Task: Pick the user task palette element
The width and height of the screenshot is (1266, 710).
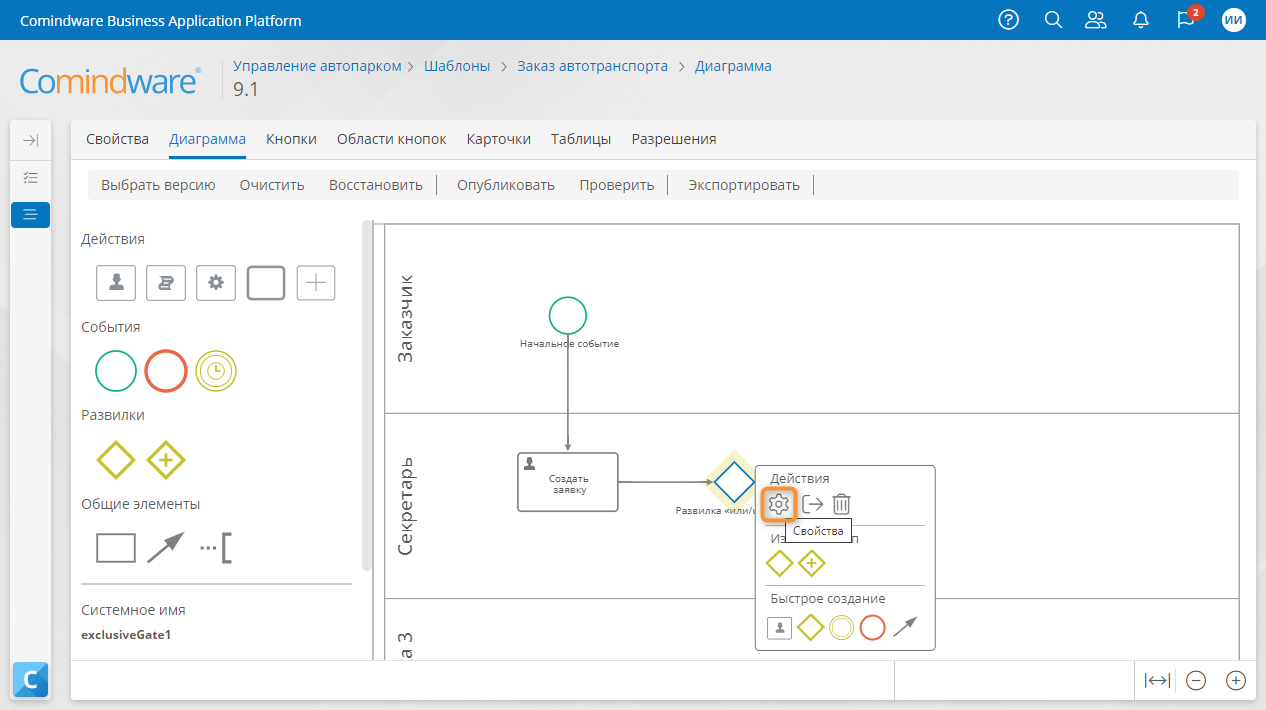Action: click(116, 283)
